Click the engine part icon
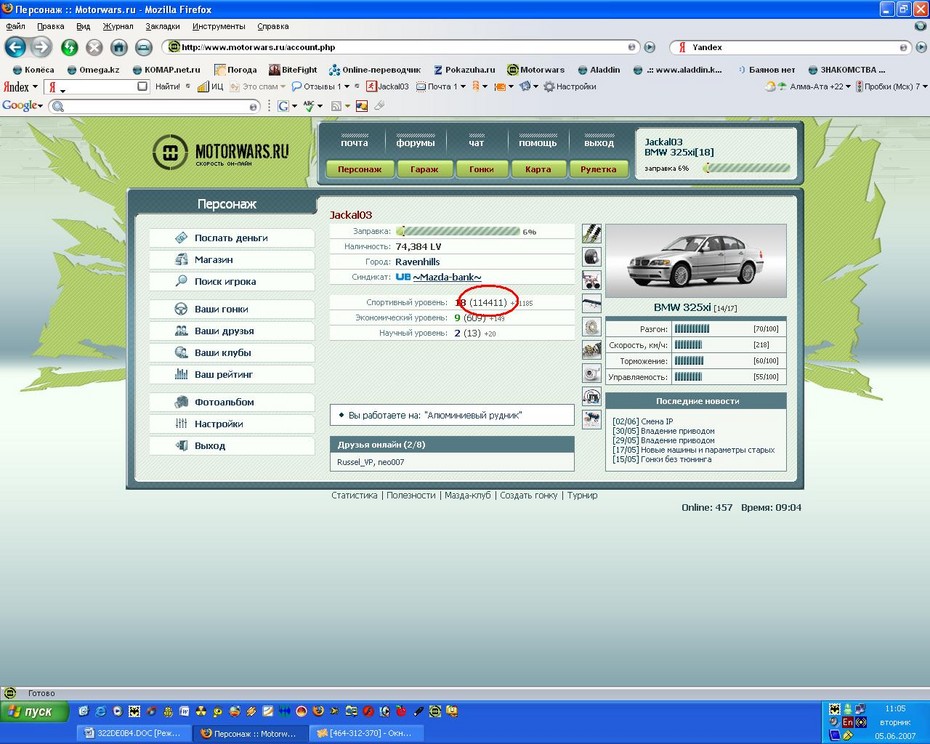This screenshot has height=744, width=930. tap(591, 350)
